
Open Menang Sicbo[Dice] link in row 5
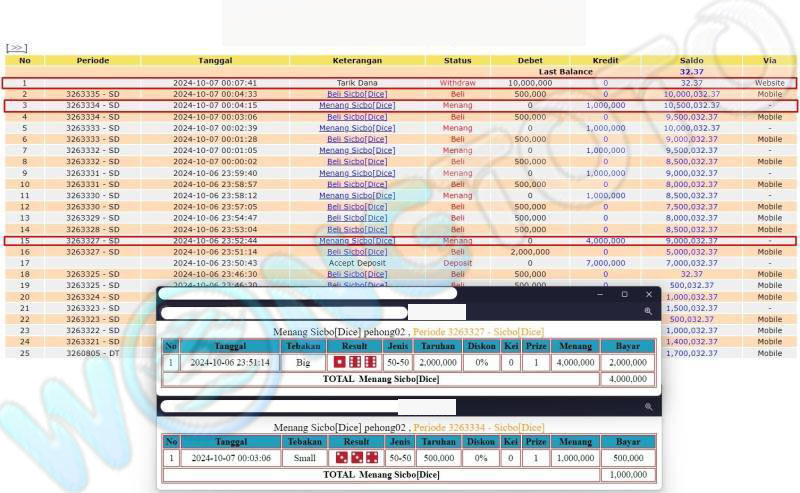(357, 128)
